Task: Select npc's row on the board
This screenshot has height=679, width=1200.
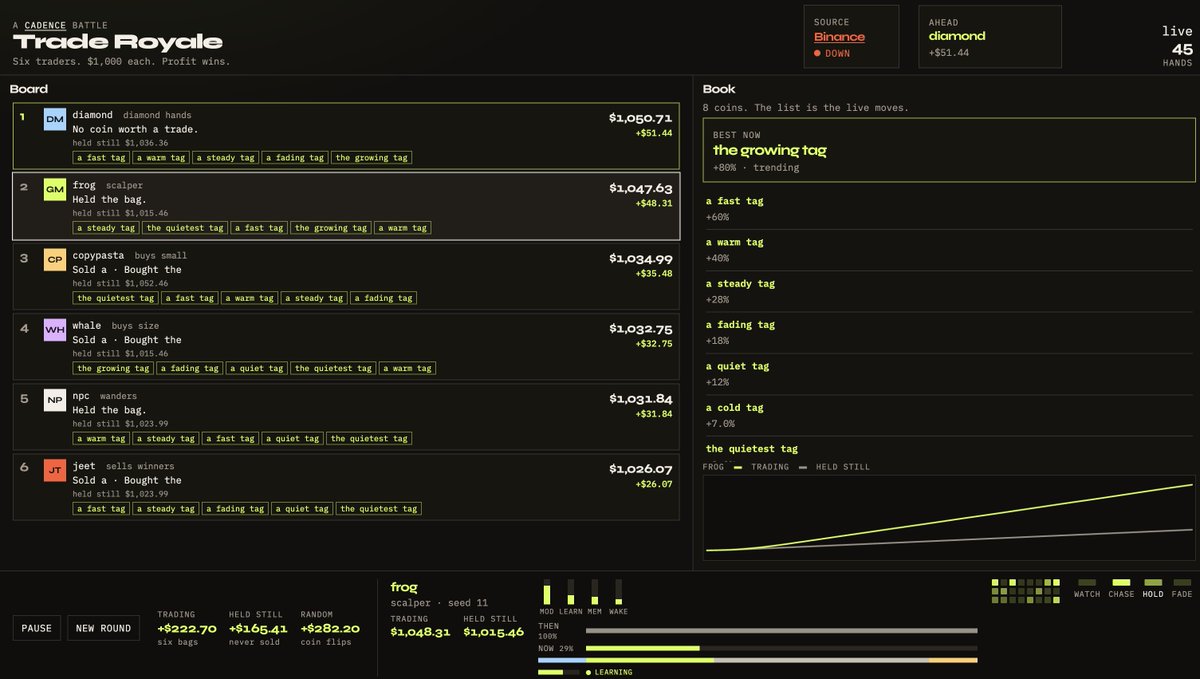Action: [x=346, y=416]
